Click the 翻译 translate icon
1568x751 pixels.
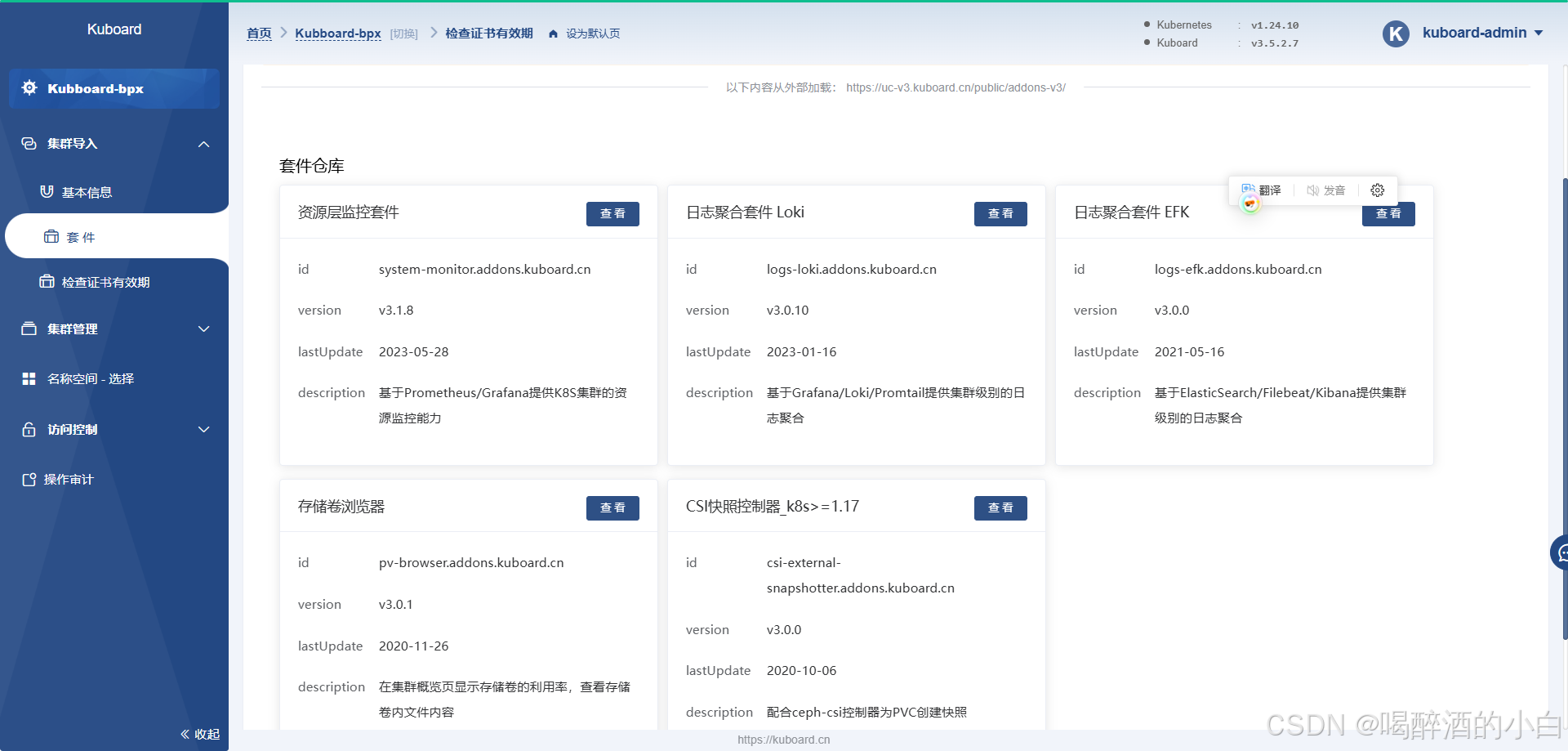coord(1249,190)
